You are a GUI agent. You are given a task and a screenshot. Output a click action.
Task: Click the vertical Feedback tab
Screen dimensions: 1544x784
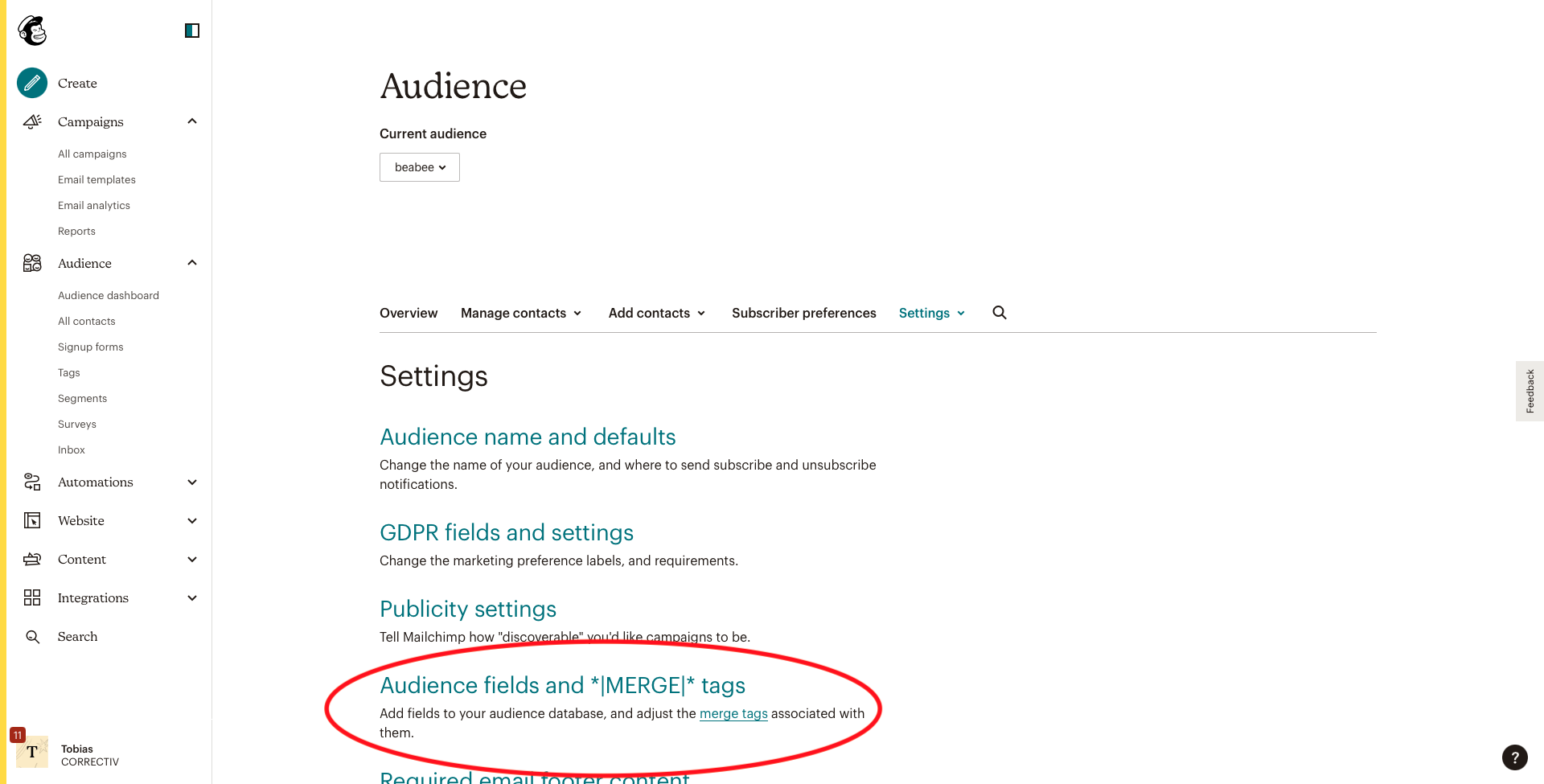click(x=1530, y=391)
